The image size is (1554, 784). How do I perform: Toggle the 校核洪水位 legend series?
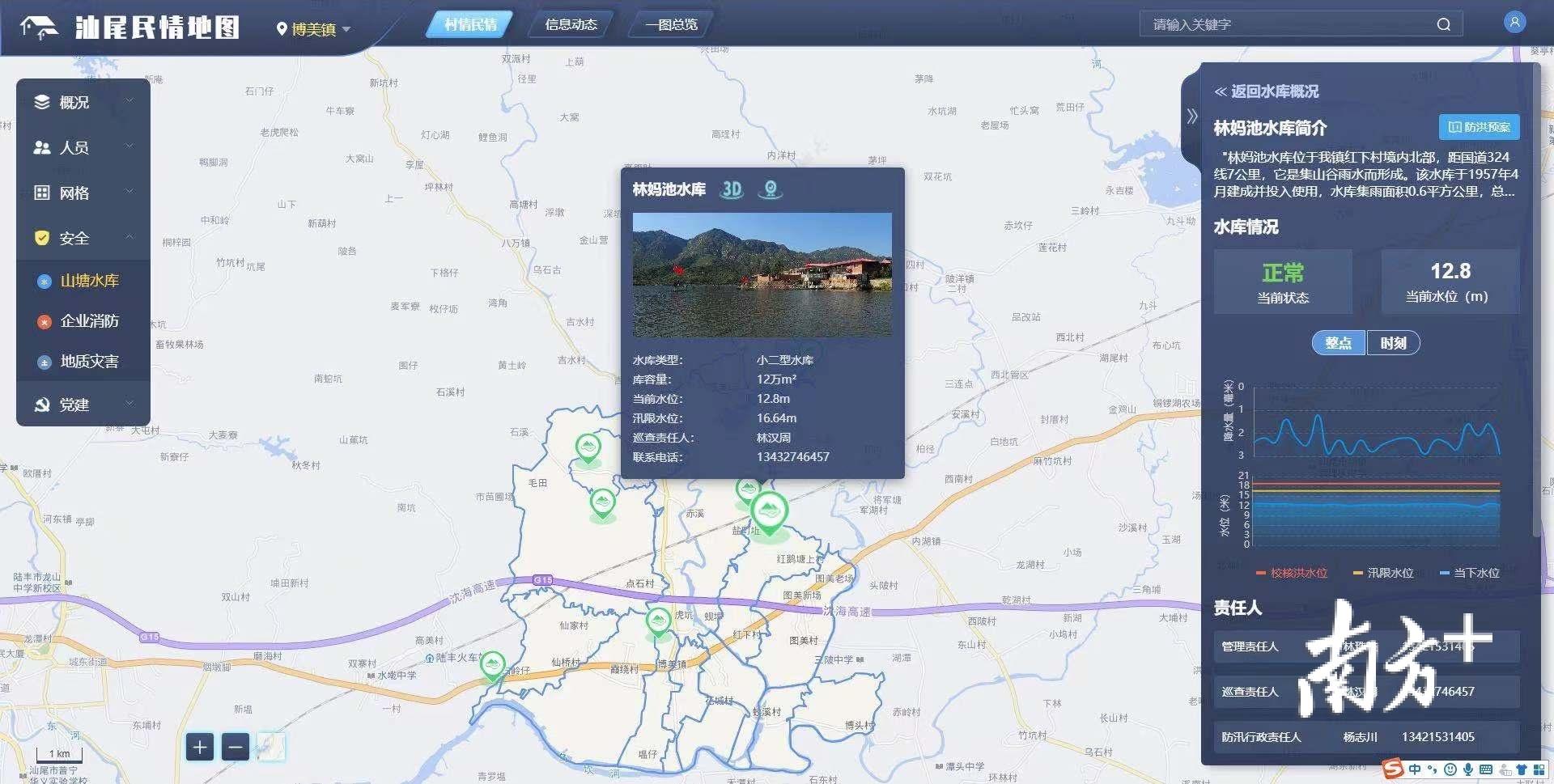1292,573
